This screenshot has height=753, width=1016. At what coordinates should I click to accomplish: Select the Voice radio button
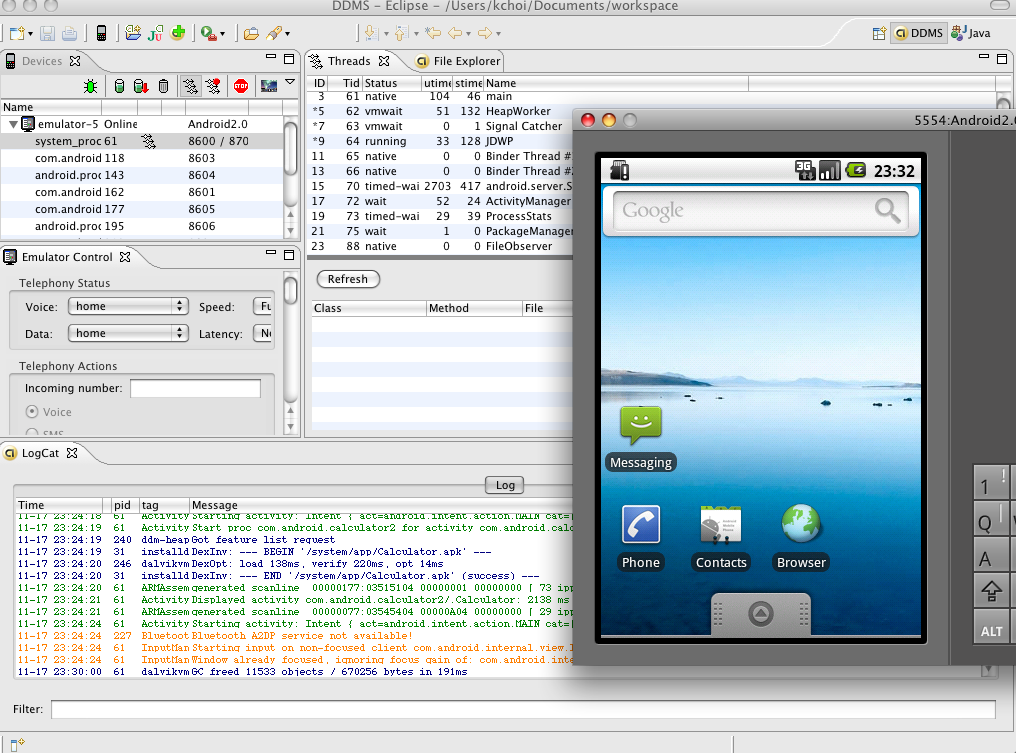point(32,411)
